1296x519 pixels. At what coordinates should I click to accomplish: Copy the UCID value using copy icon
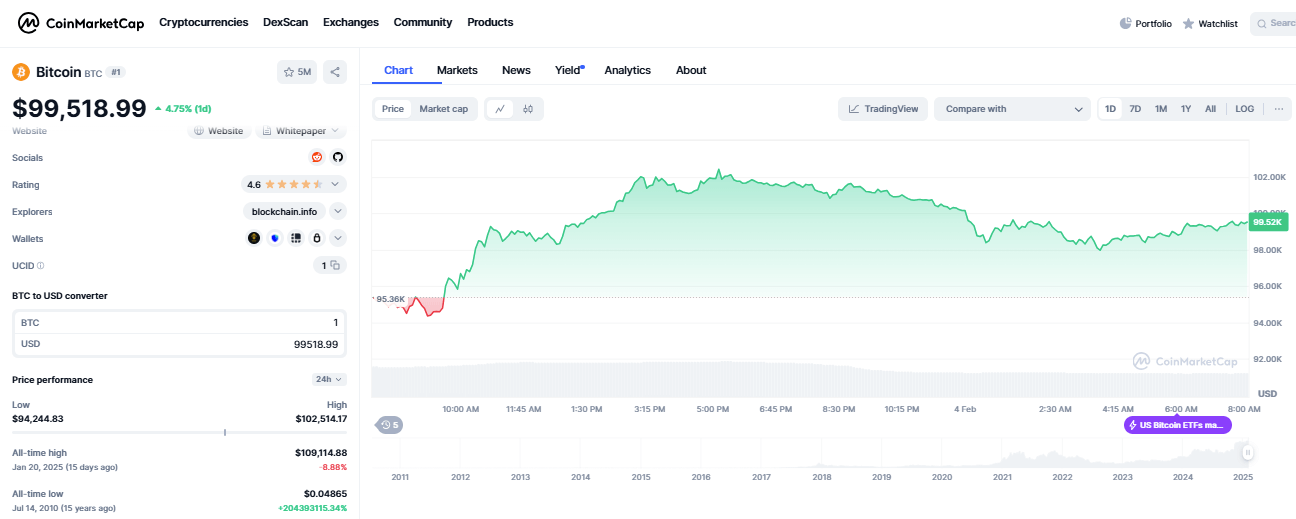click(x=335, y=265)
